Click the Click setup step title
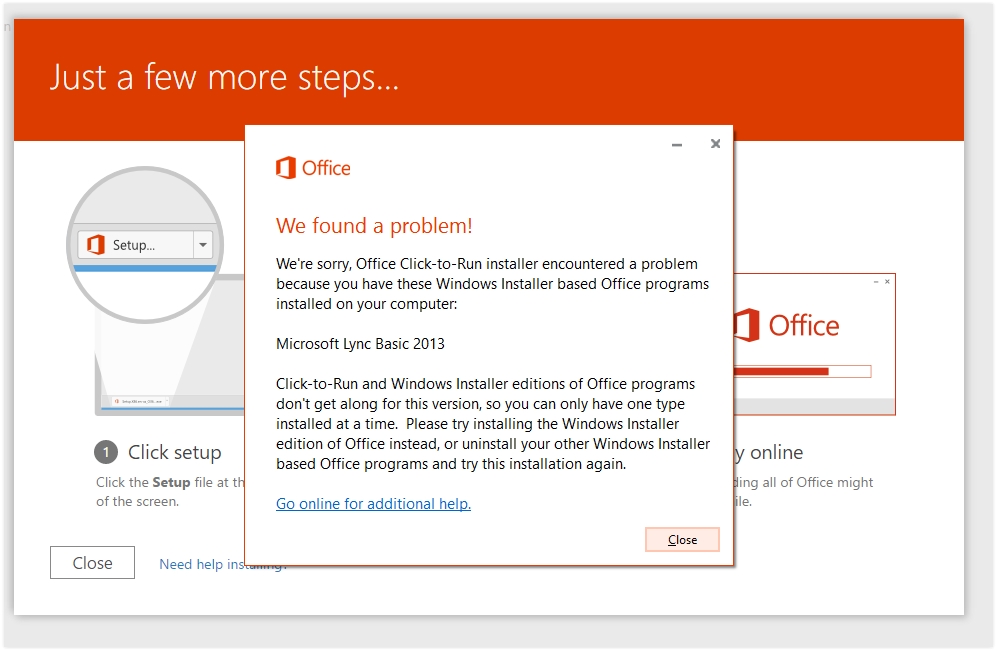The image size is (996, 650). click(175, 452)
